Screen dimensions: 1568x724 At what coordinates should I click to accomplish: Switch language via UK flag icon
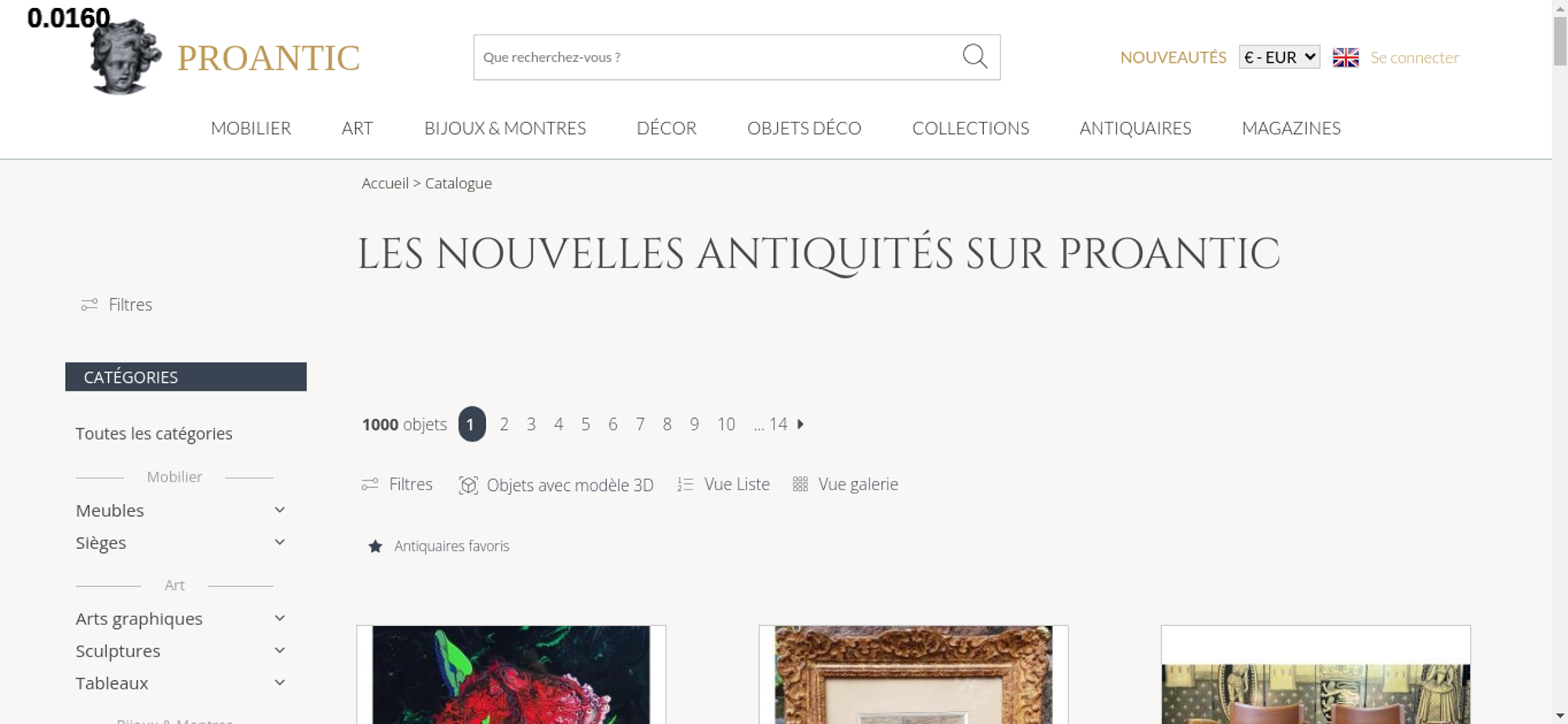coord(1345,57)
